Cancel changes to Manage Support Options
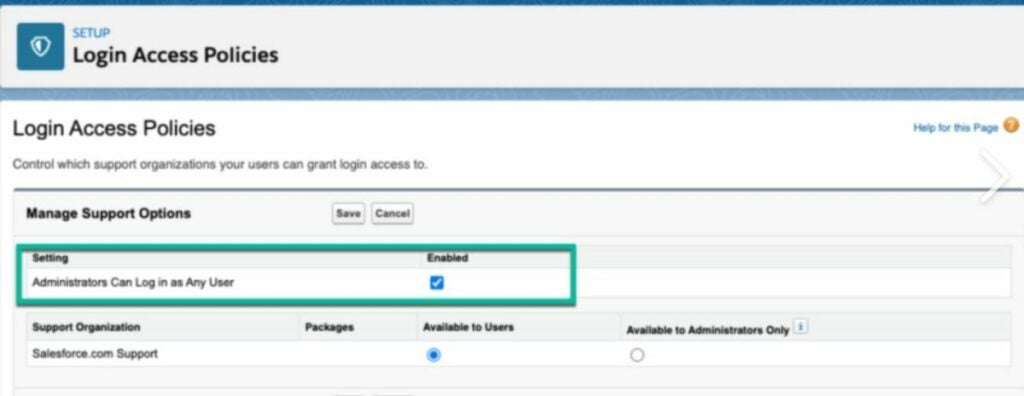The height and width of the screenshot is (396, 1024). (x=392, y=213)
